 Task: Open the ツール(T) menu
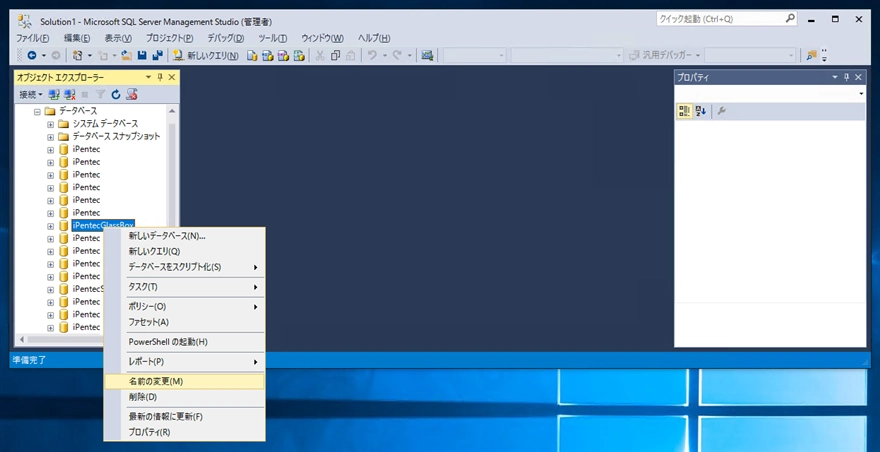[x=273, y=38]
